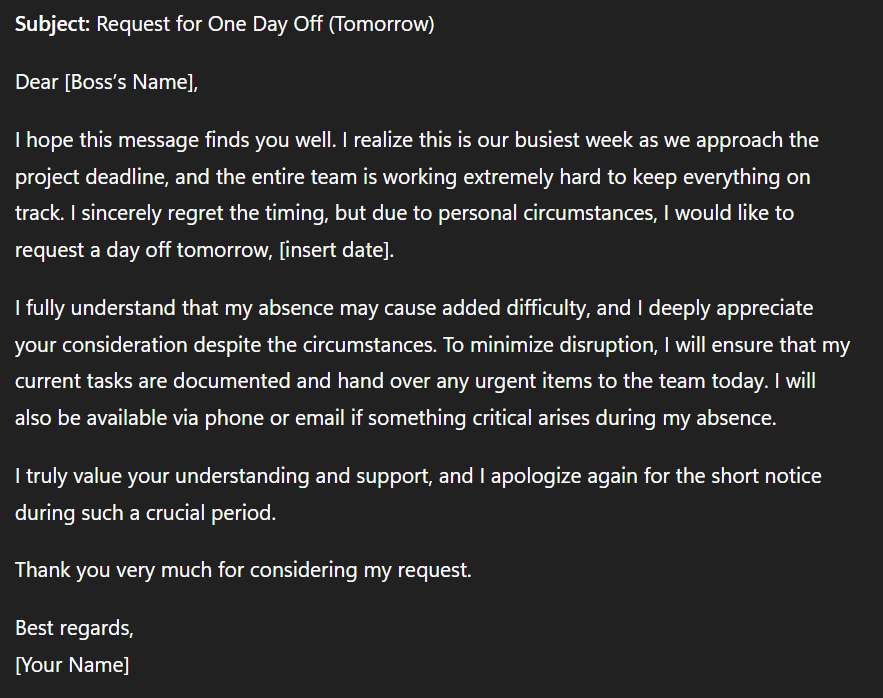The height and width of the screenshot is (698, 883).
Task: Click the bold "Subject:" label
Action: pos(53,24)
